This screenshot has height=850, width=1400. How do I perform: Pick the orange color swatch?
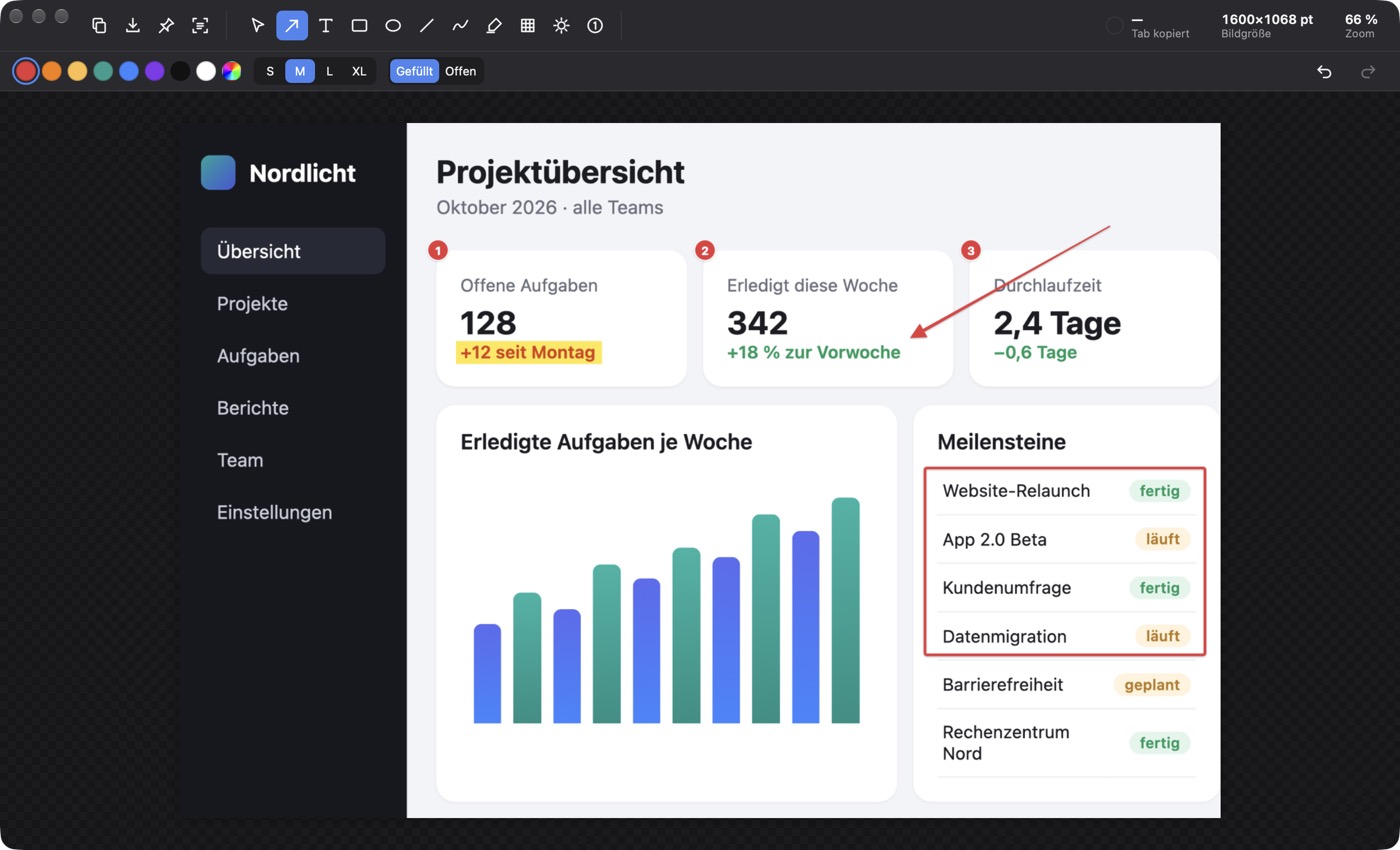click(52, 71)
